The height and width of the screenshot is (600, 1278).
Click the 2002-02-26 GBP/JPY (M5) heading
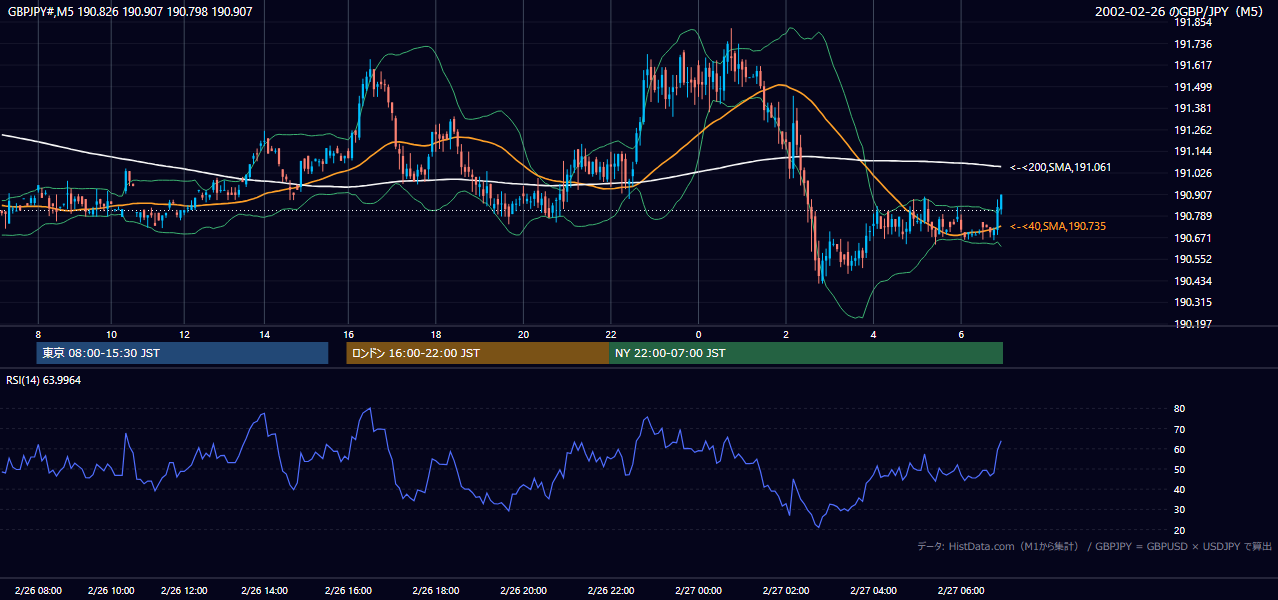(1181, 12)
